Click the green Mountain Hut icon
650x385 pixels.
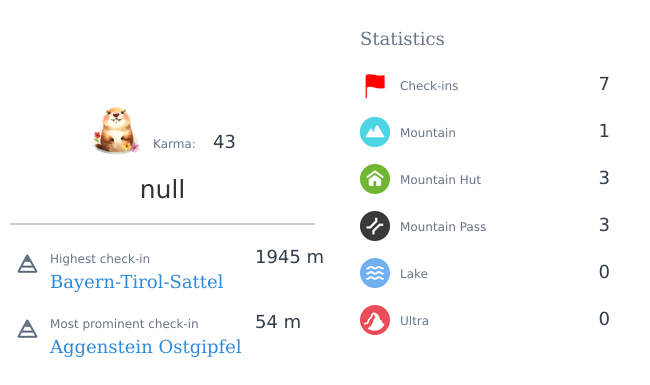point(375,179)
